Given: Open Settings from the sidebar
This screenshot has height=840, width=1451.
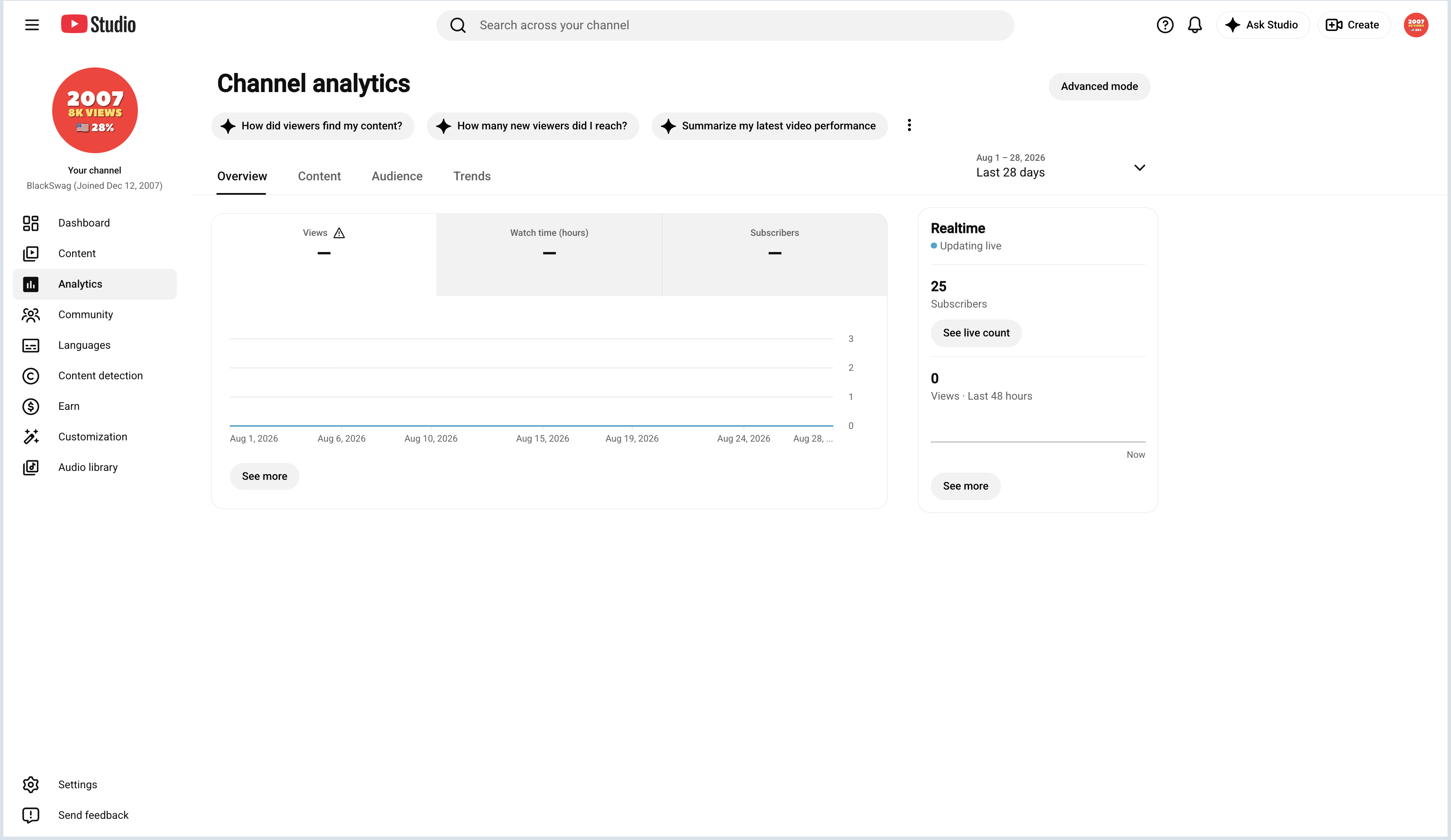Looking at the screenshot, I should click(x=95, y=785).
